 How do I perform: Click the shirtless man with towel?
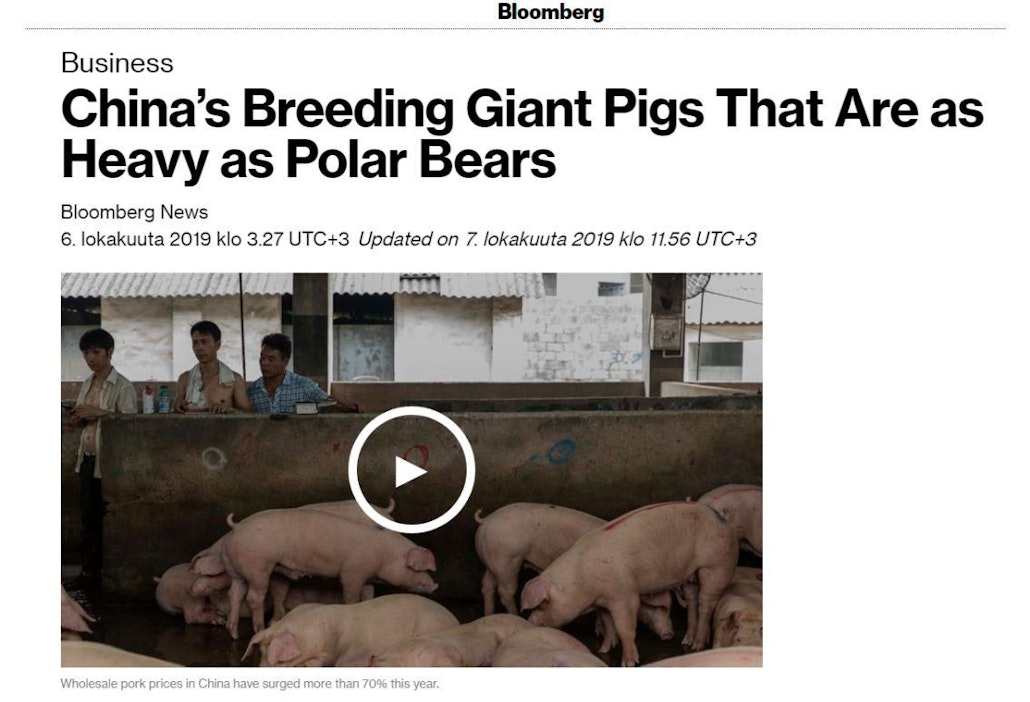[x=209, y=368]
